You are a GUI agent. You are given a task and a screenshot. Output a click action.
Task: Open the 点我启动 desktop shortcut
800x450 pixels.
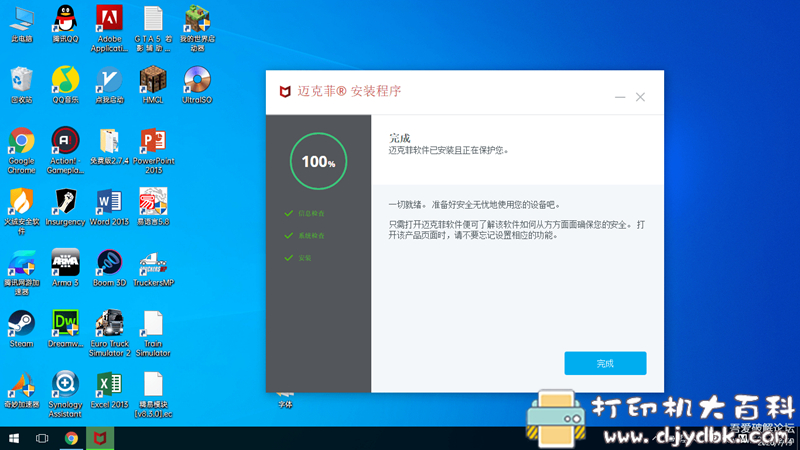coord(109,85)
